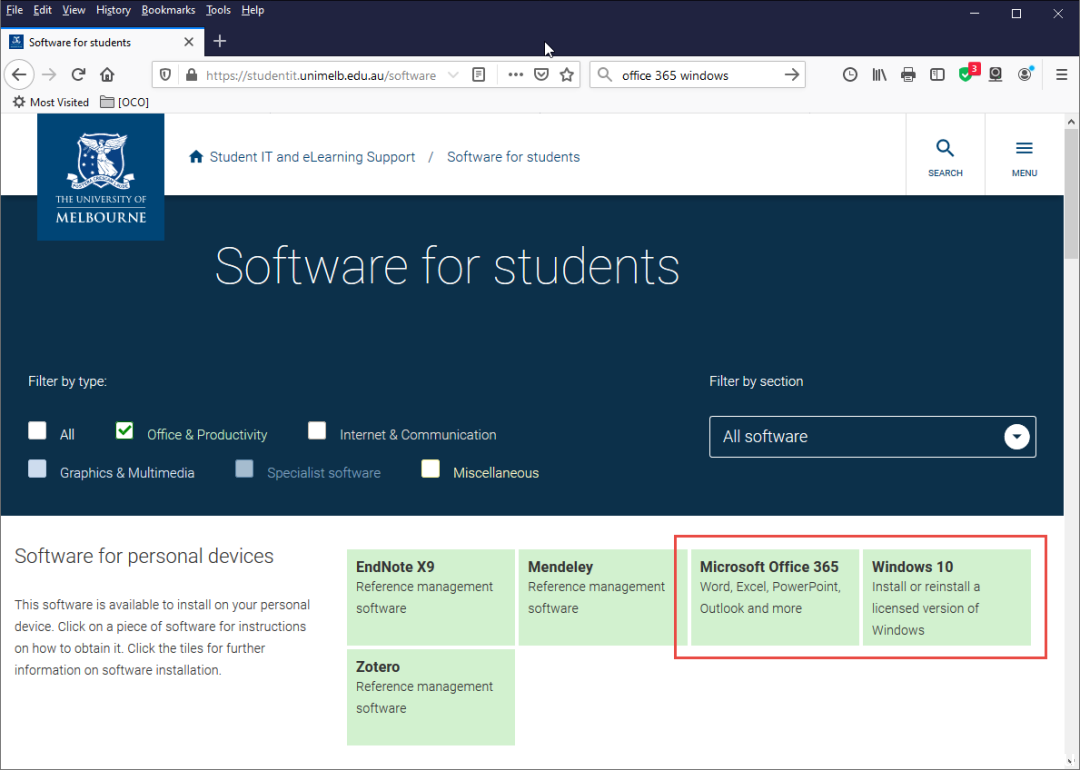
Task: Open Most Visited bookmarks folder
Action: pyautogui.click(x=51, y=102)
